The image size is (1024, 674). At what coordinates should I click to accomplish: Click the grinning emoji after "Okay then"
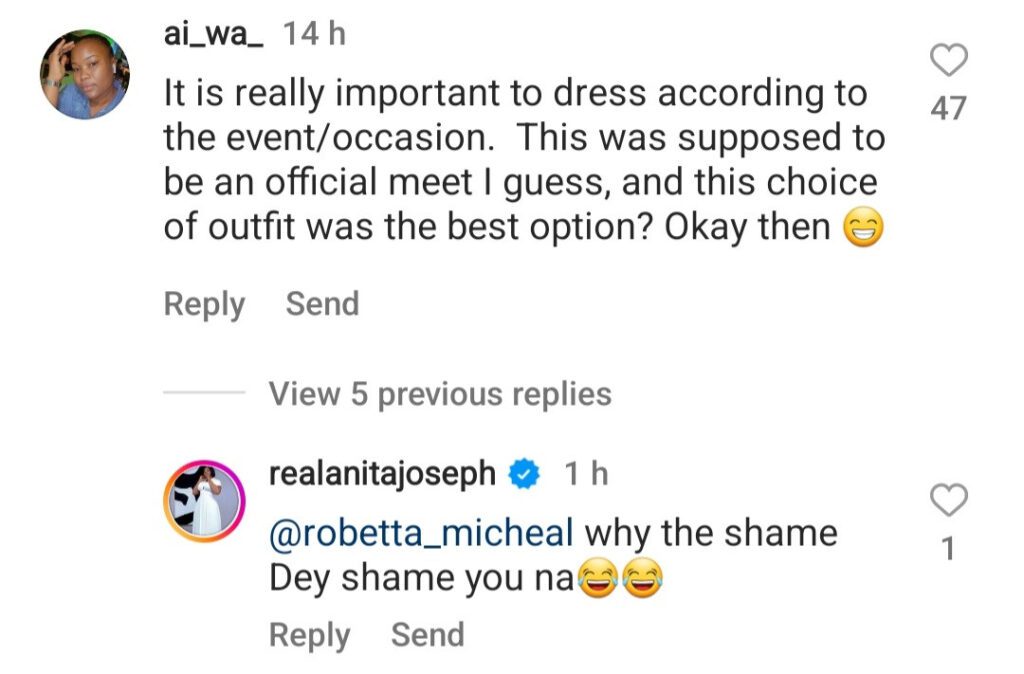coord(863,230)
